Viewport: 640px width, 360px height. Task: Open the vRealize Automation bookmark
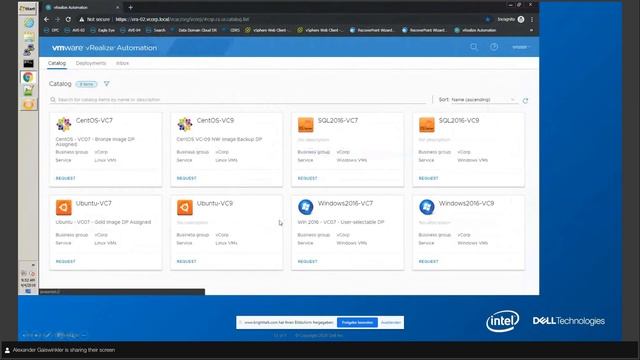pyautogui.click(x=475, y=30)
